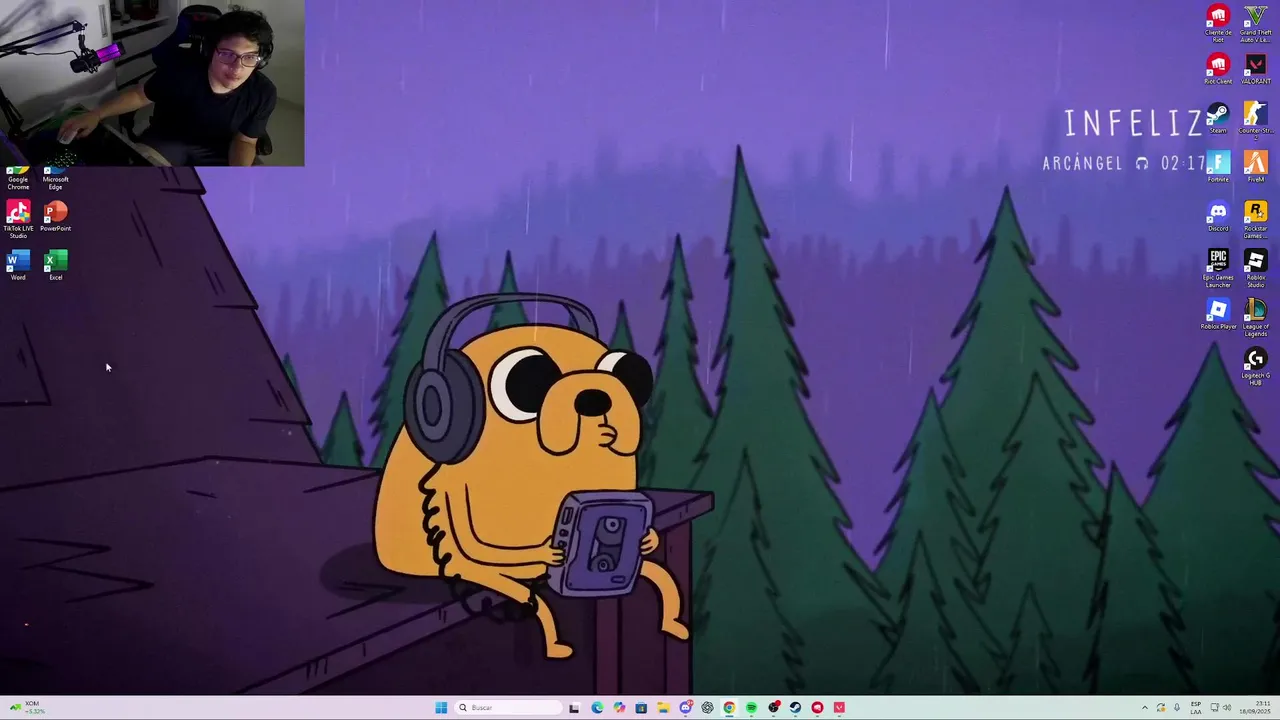This screenshot has width=1280, height=720.
Task: Select the Epic Games Launcher desktop icon
Action: 1218,268
